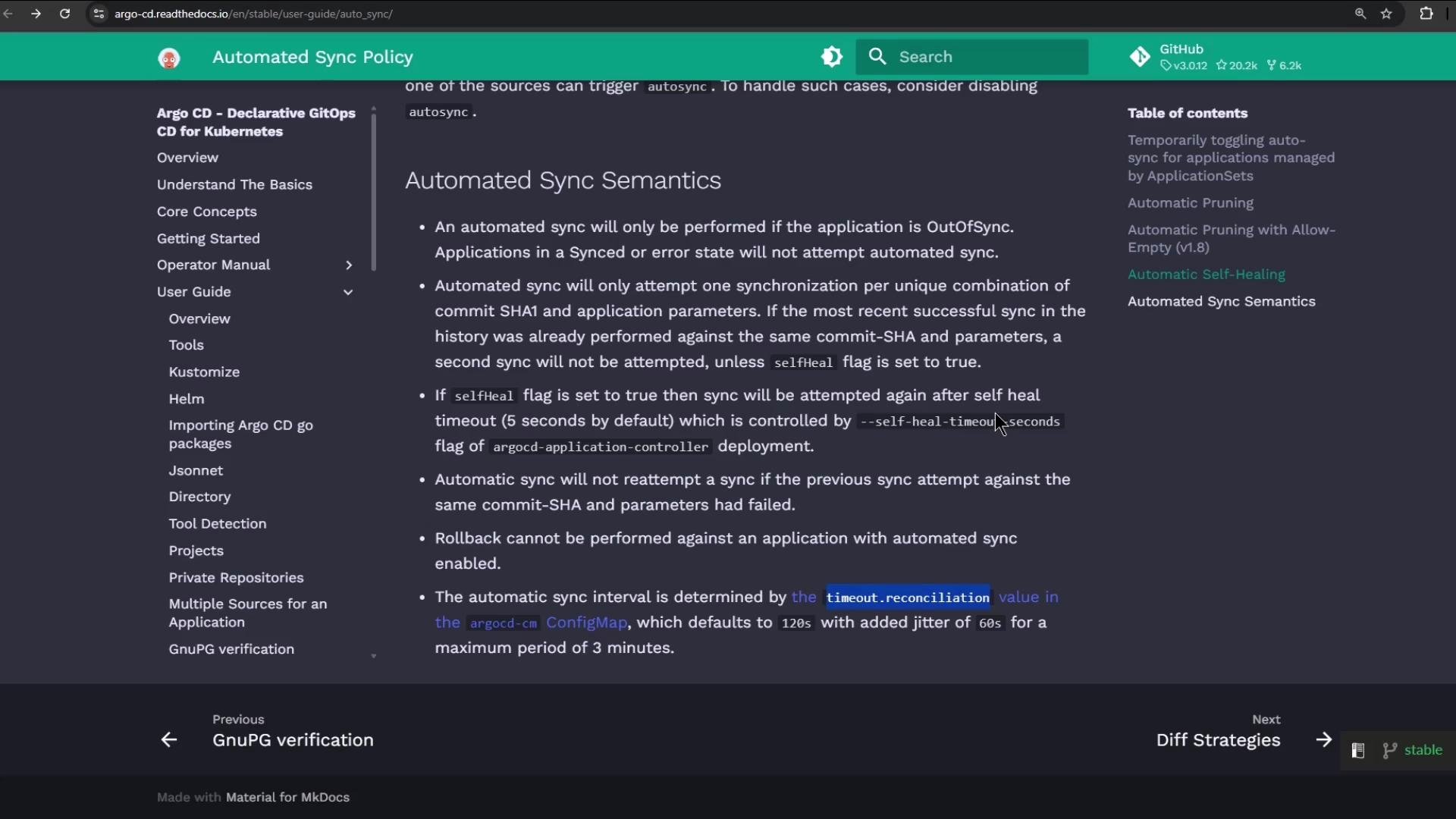
Task: Jump to Automatic Pruning section
Action: tap(1191, 203)
